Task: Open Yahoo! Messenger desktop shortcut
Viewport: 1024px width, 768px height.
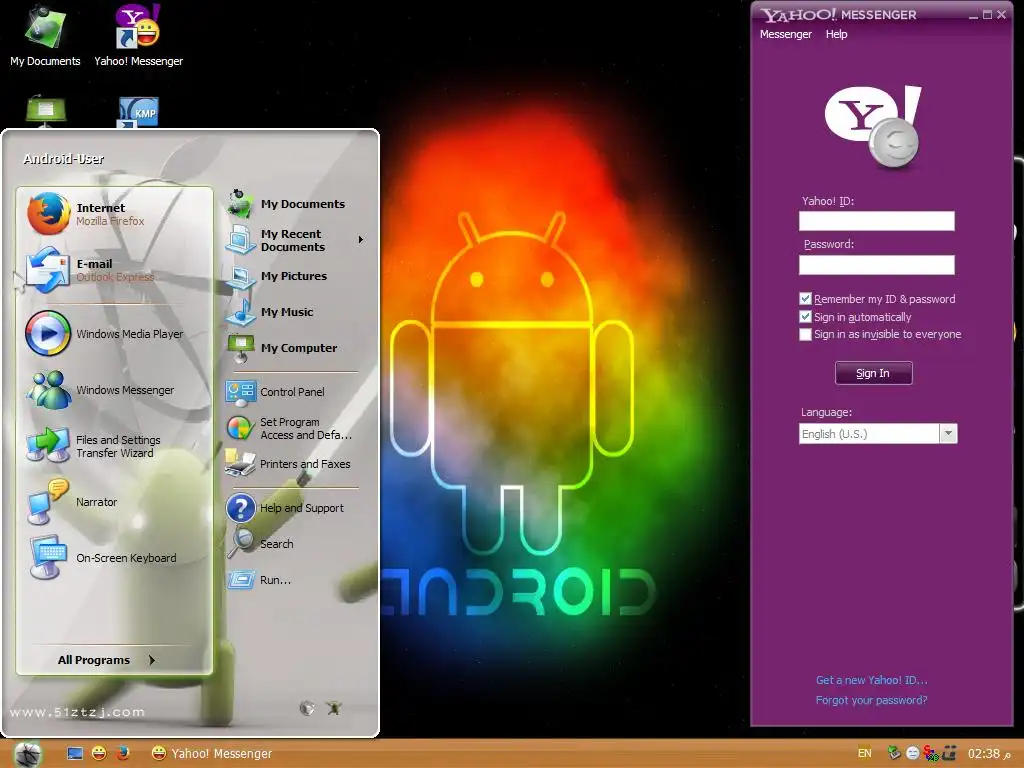Action: 138,36
